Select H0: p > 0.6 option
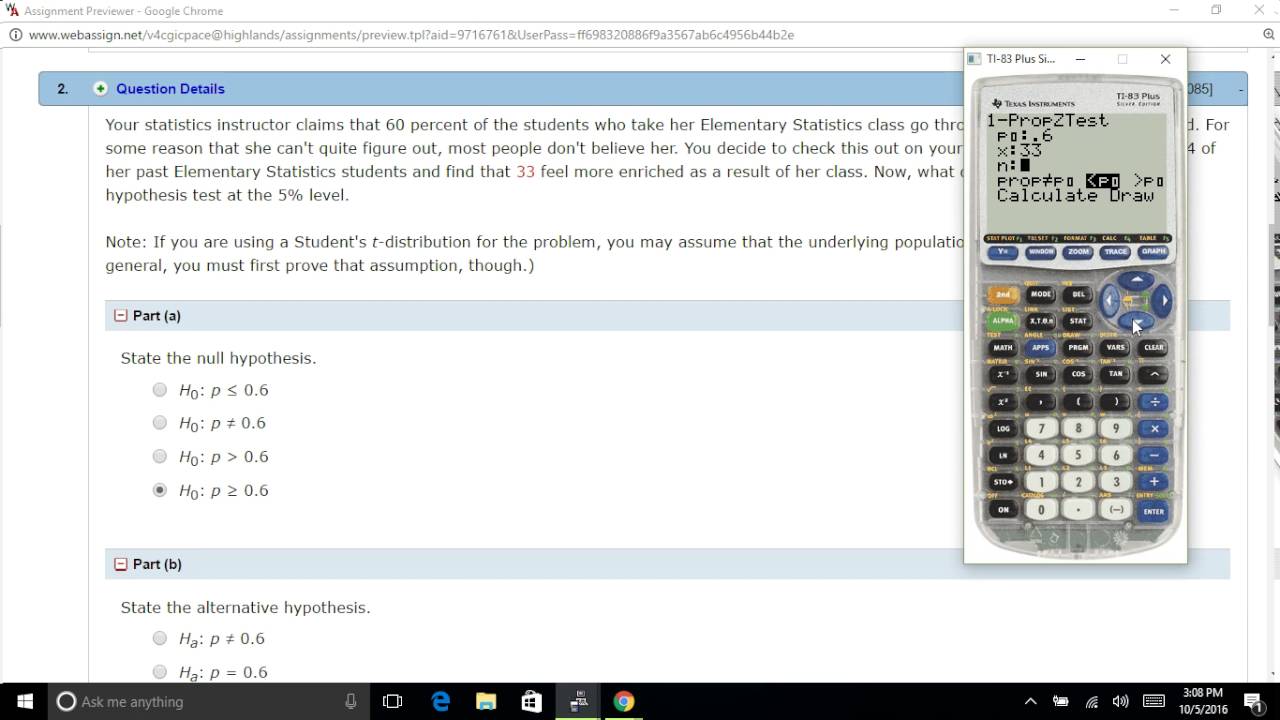The width and height of the screenshot is (1280, 720). pos(160,456)
